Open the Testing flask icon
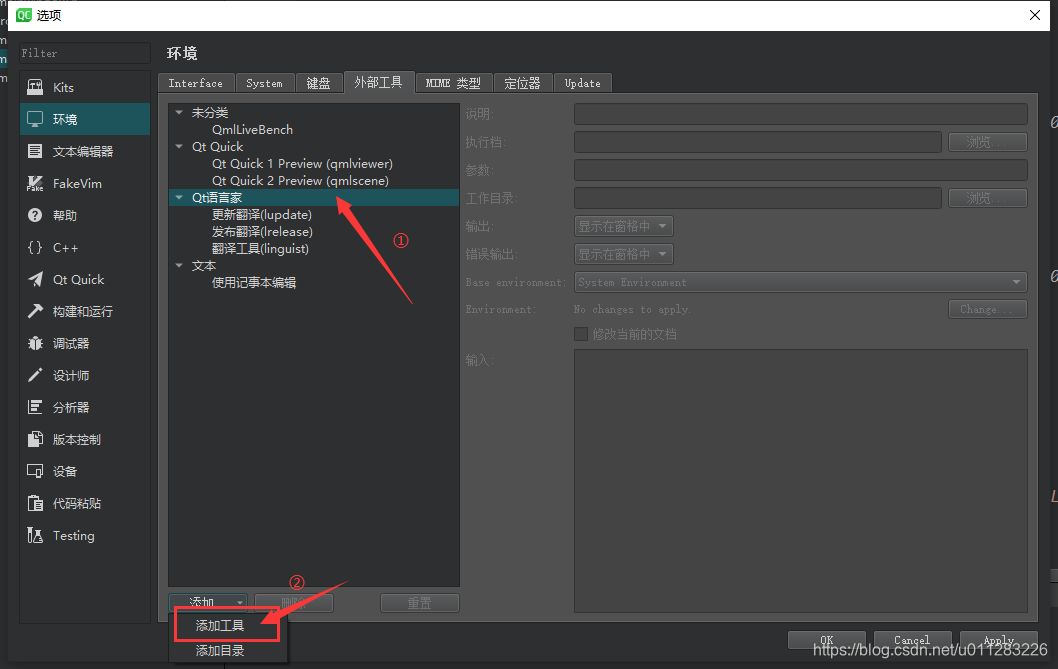Image resolution: width=1058 pixels, height=669 pixels. 35,535
